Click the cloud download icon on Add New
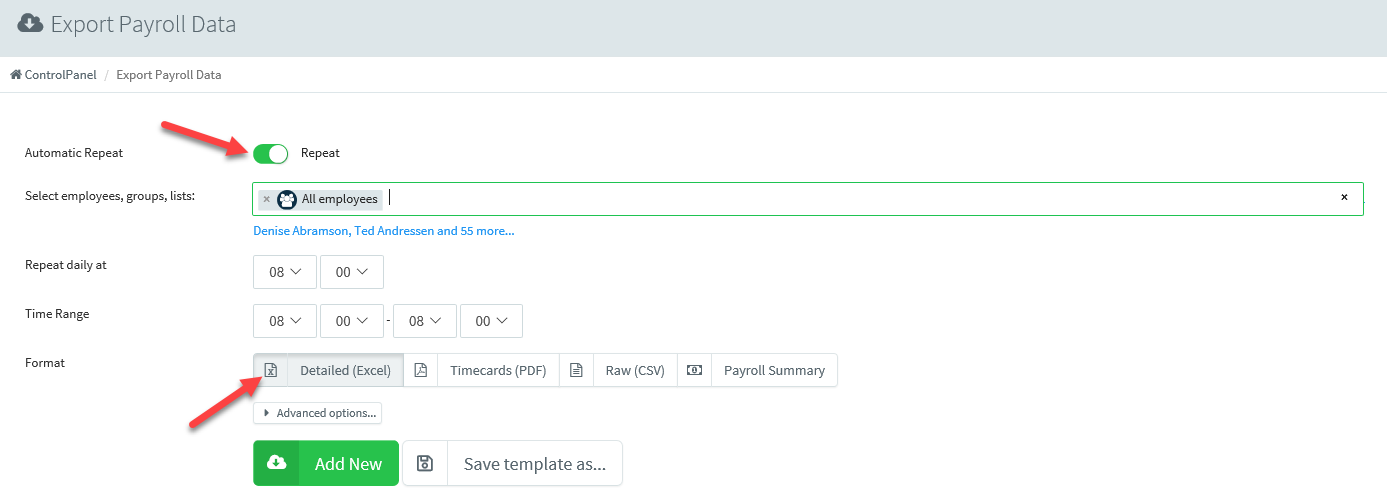Viewport: 1387px width, 497px height. [277, 463]
